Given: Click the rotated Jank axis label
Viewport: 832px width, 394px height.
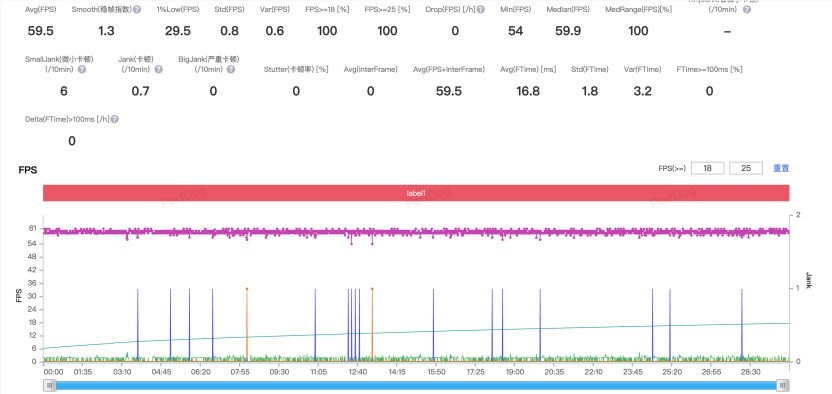Looking at the screenshot, I should pyautogui.click(x=809, y=281).
